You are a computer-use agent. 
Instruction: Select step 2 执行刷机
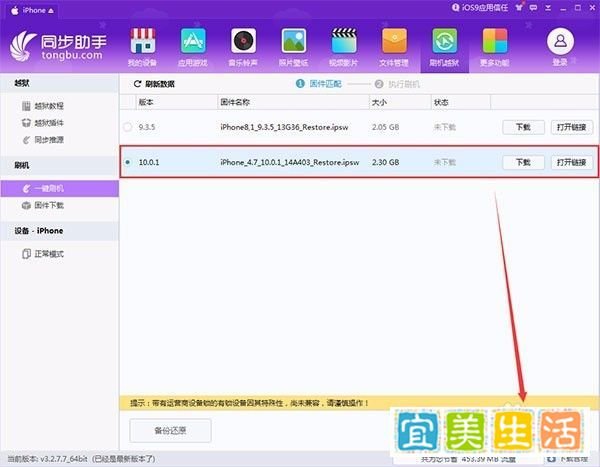tap(397, 84)
